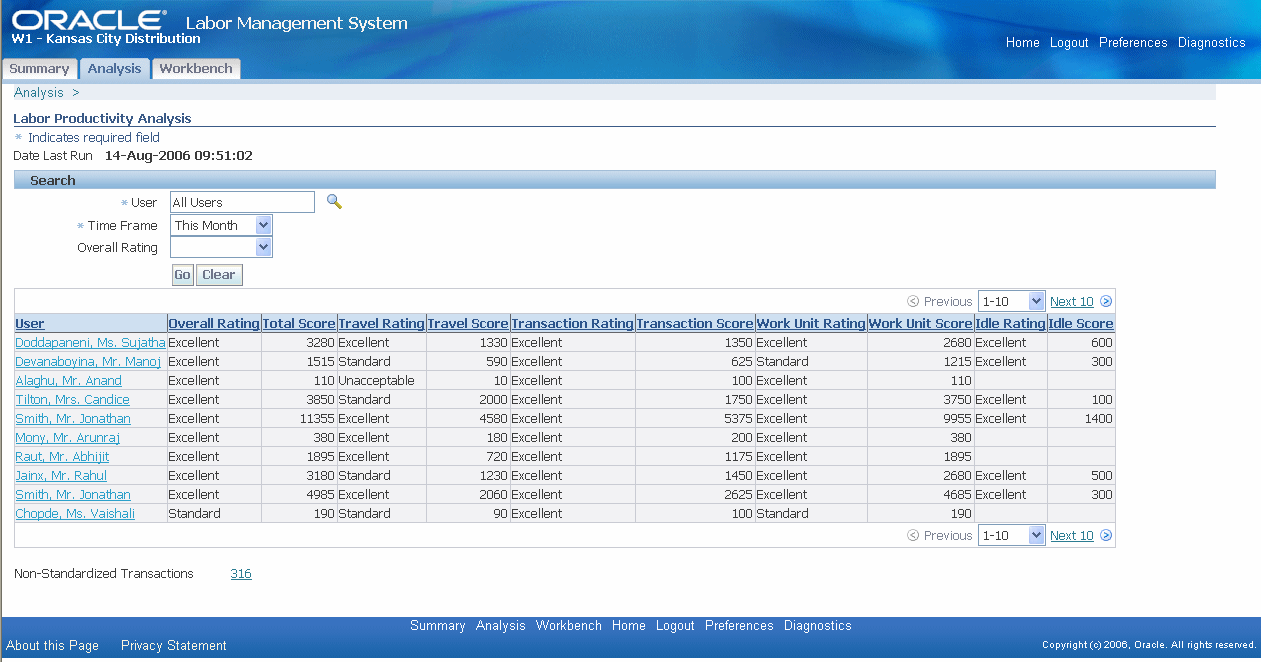1261x662 pixels.
Task: Click the bottom Next arrow icon
Action: click(x=1106, y=535)
